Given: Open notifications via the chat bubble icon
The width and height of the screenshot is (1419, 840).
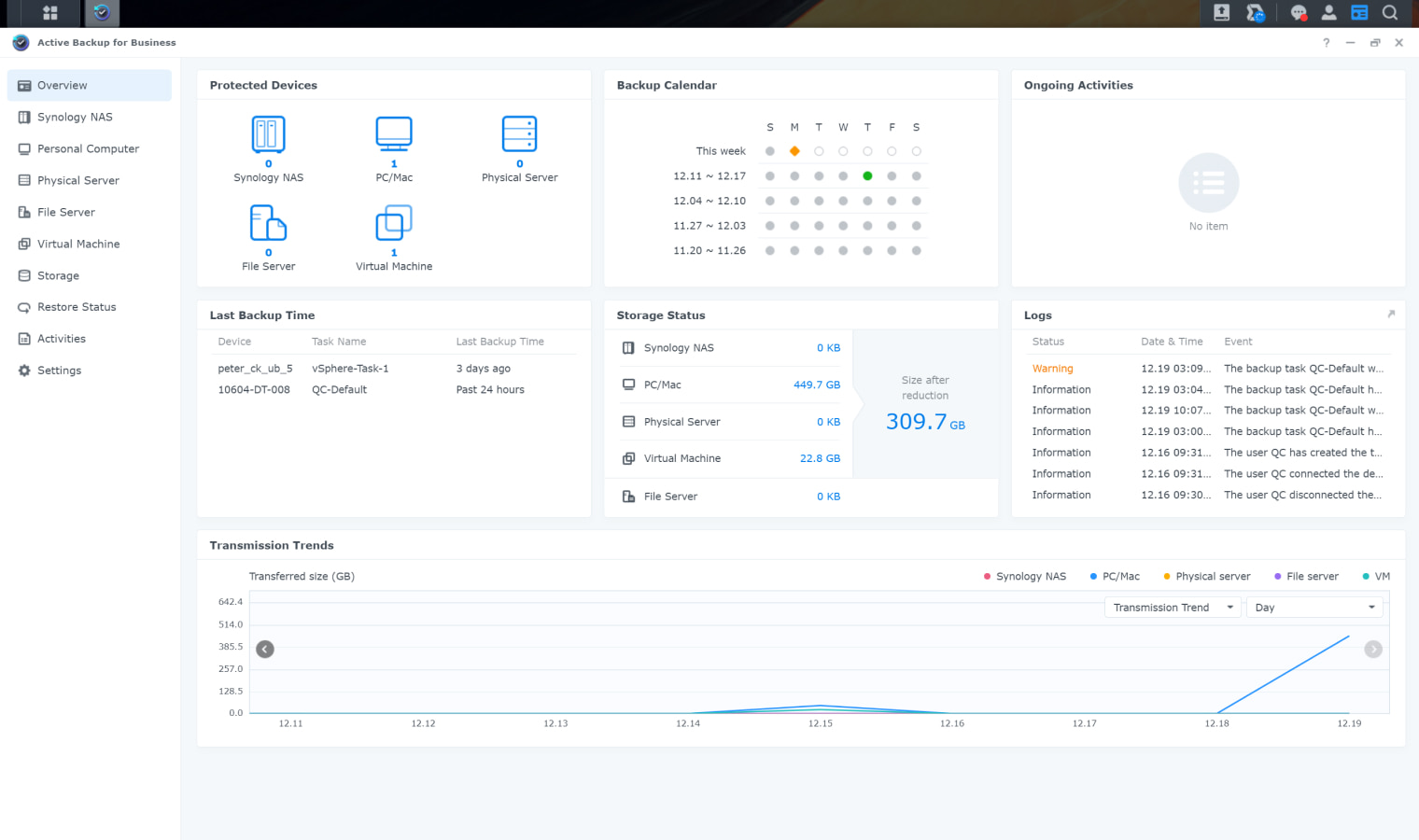Looking at the screenshot, I should pyautogui.click(x=1299, y=12).
